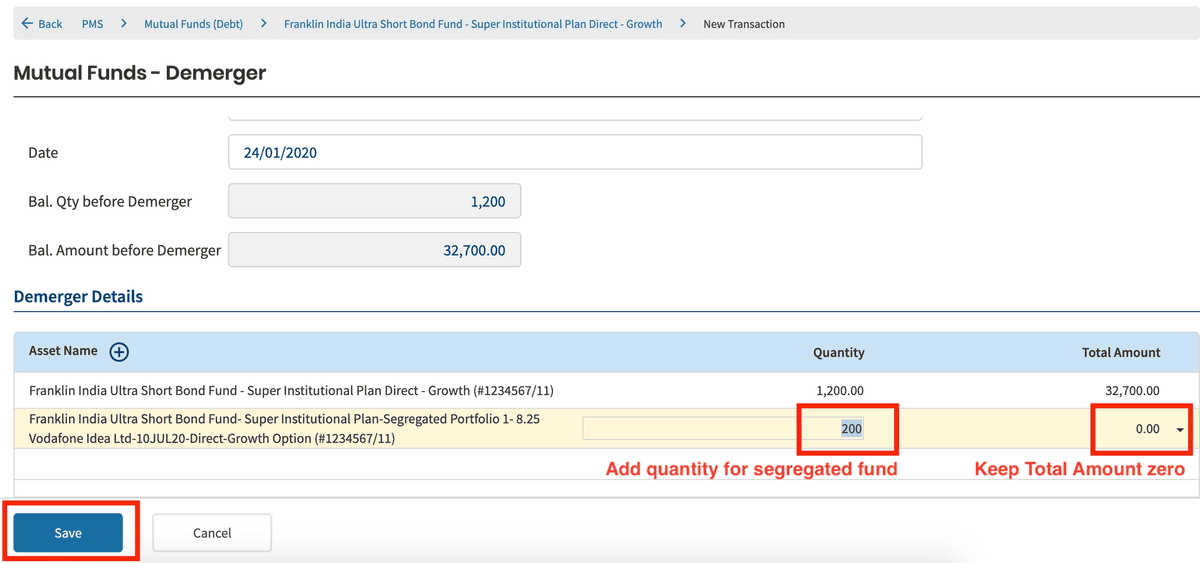Open Total Amount dropdown arrow beside 0.00

point(1180,430)
